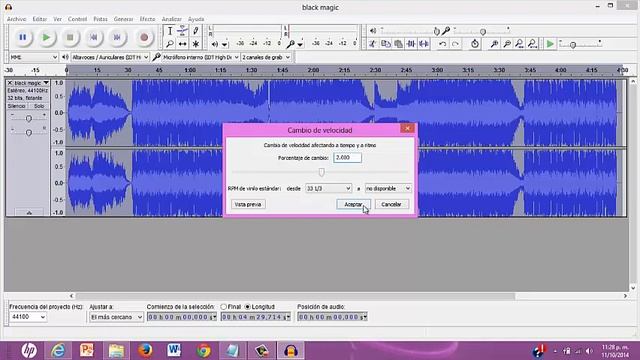Image resolution: width=640 pixels, height=360 pixels.
Task: Open the Archivo menu
Action: (x=16, y=19)
